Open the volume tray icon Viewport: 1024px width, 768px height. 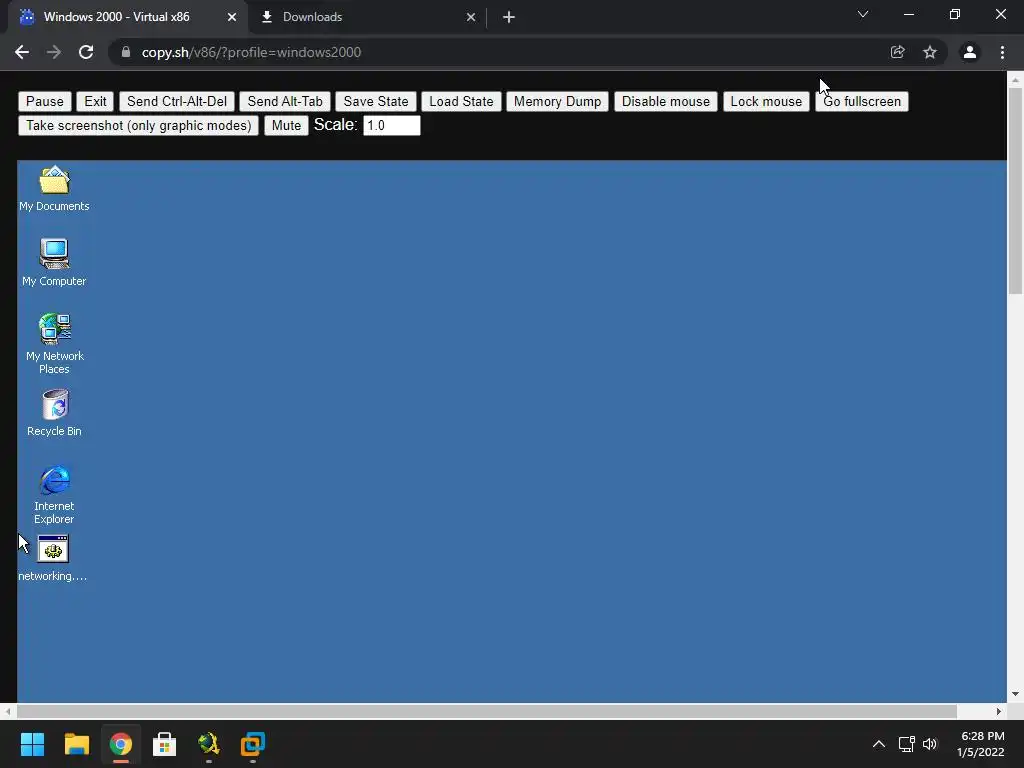point(930,744)
